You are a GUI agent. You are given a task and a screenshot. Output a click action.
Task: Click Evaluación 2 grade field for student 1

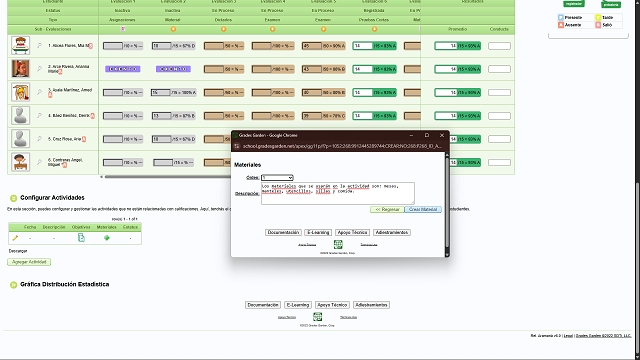coord(161,46)
